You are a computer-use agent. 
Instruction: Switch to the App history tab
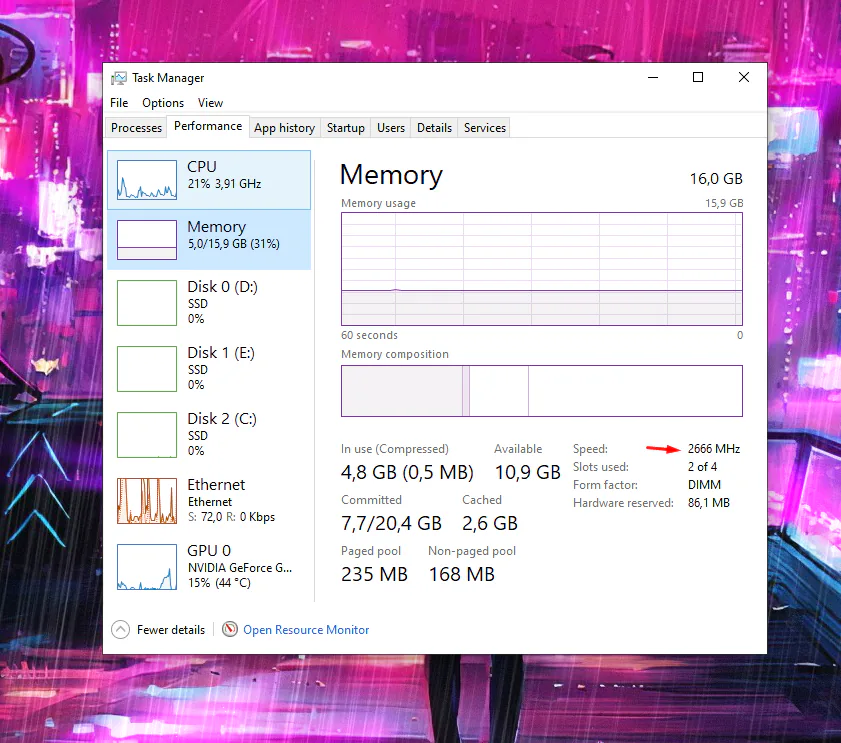tap(284, 128)
